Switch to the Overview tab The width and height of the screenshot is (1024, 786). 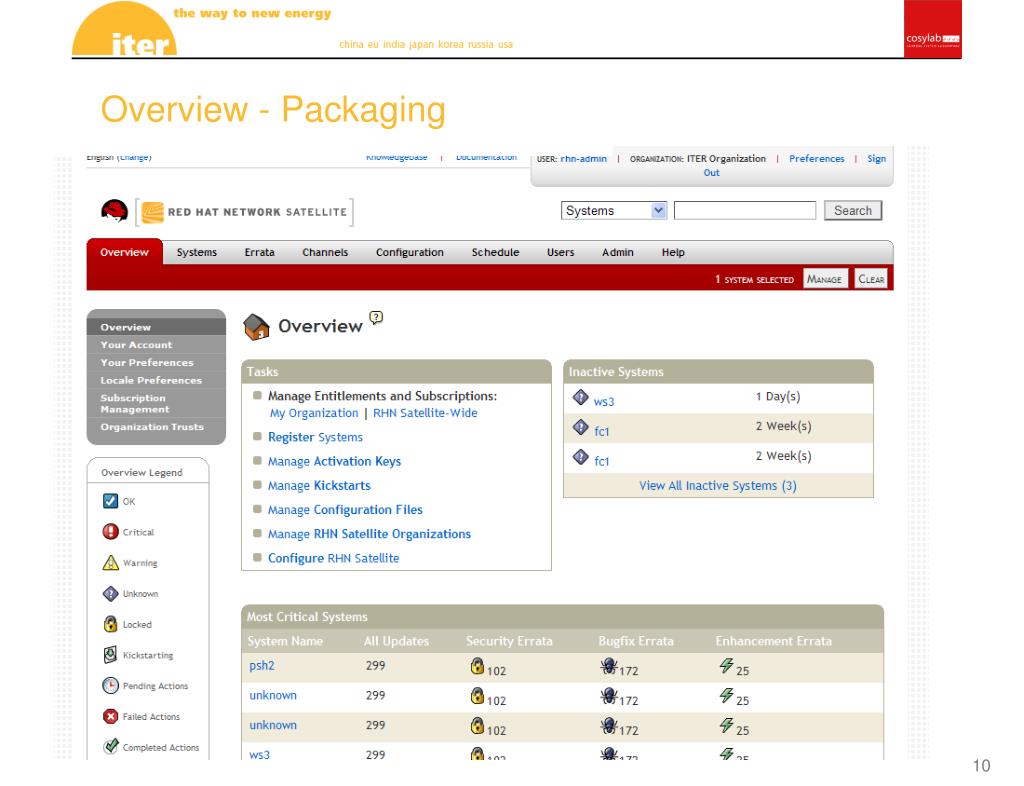124,252
